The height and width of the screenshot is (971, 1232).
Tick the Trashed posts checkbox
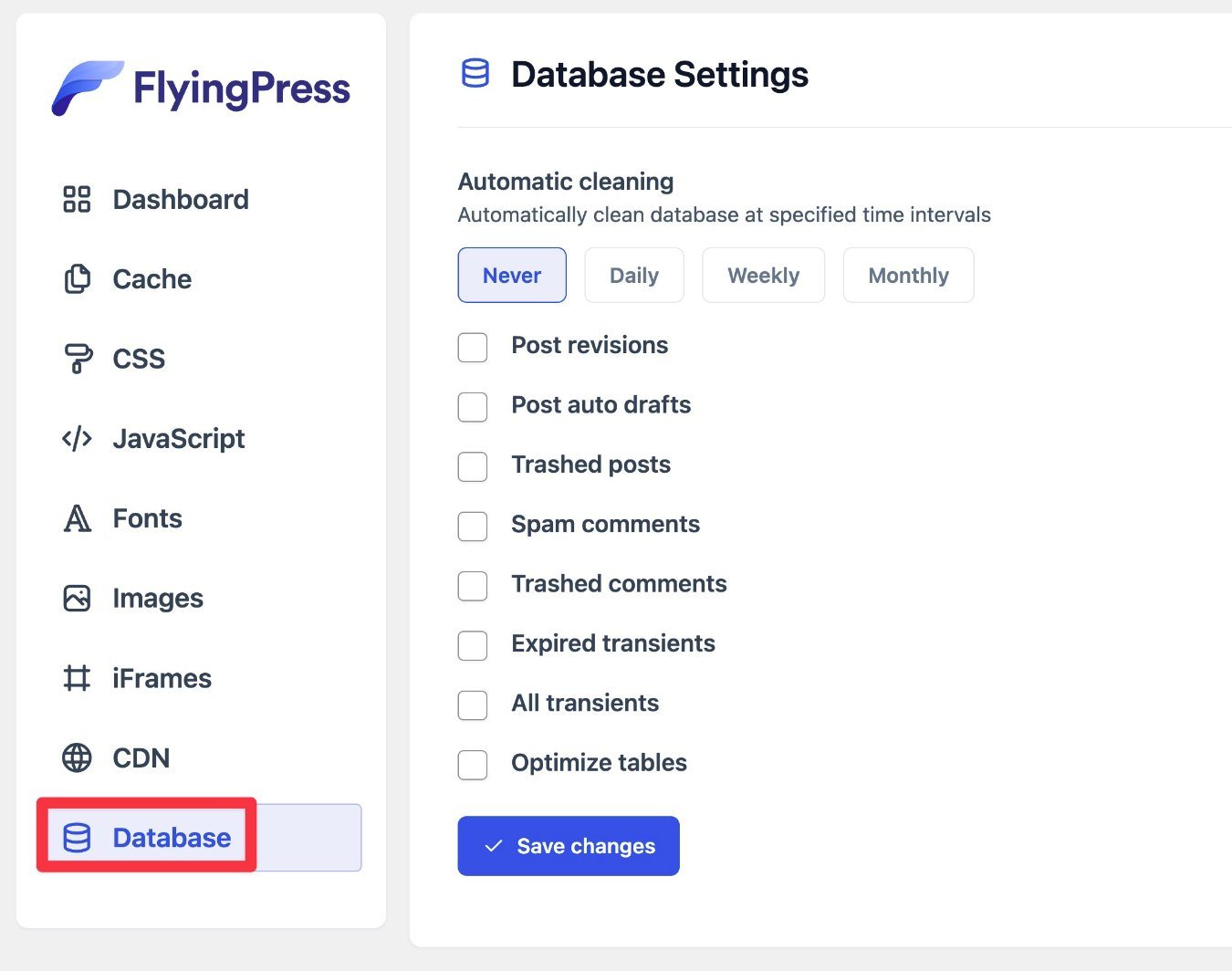click(x=473, y=465)
